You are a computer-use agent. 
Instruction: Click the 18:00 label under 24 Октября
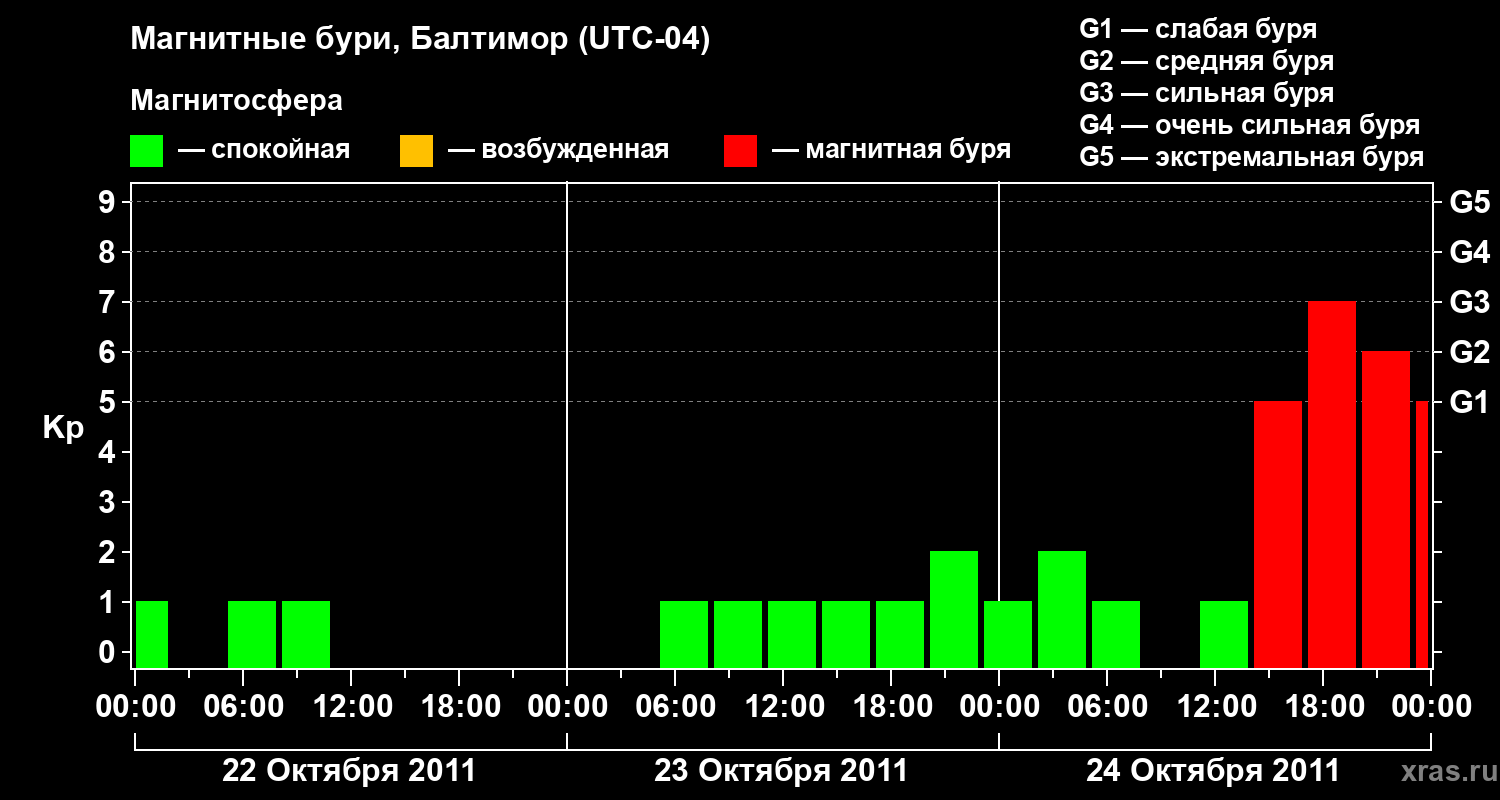[x=1323, y=707]
